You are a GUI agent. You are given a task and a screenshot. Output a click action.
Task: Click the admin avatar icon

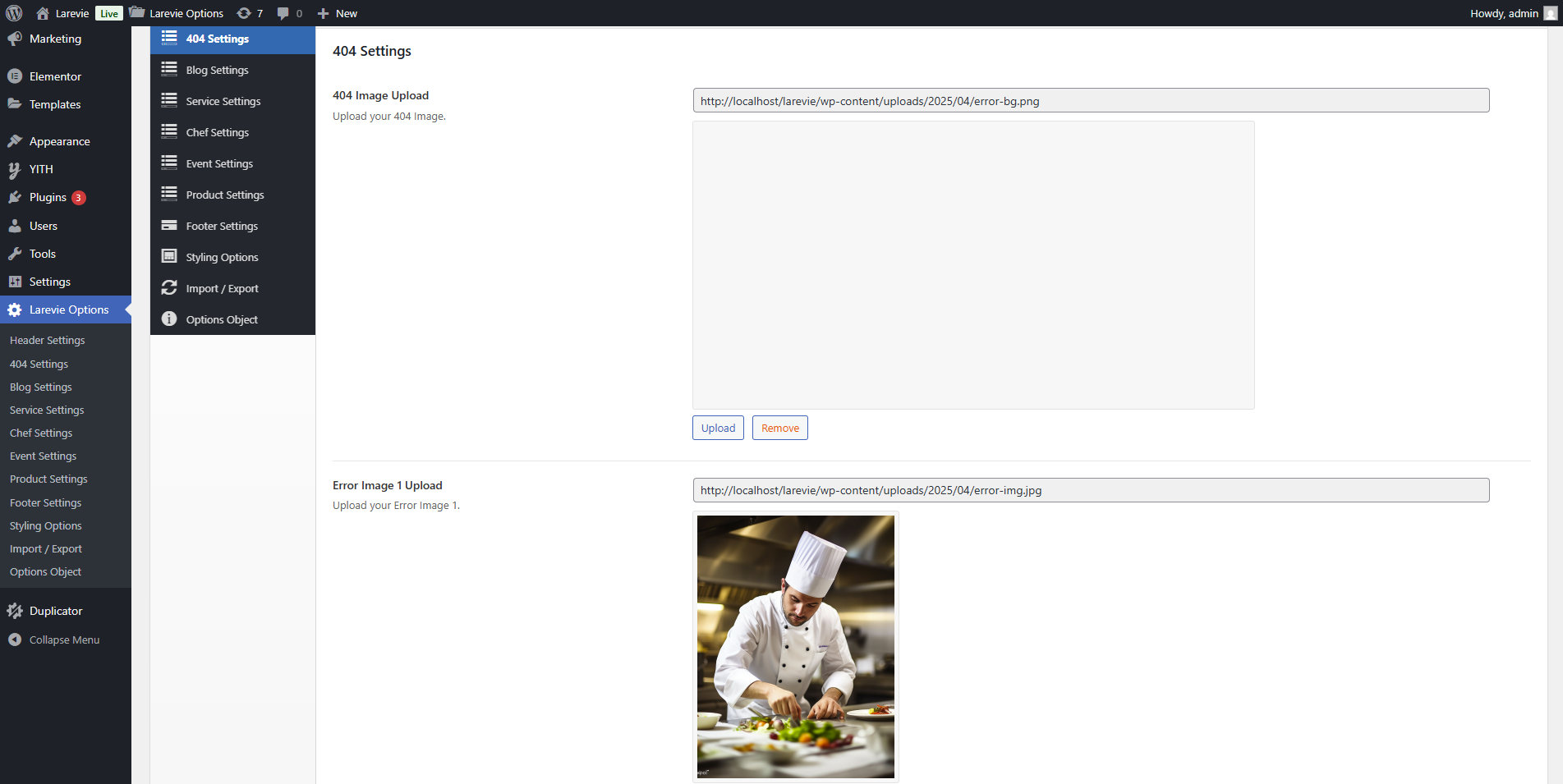[1550, 13]
